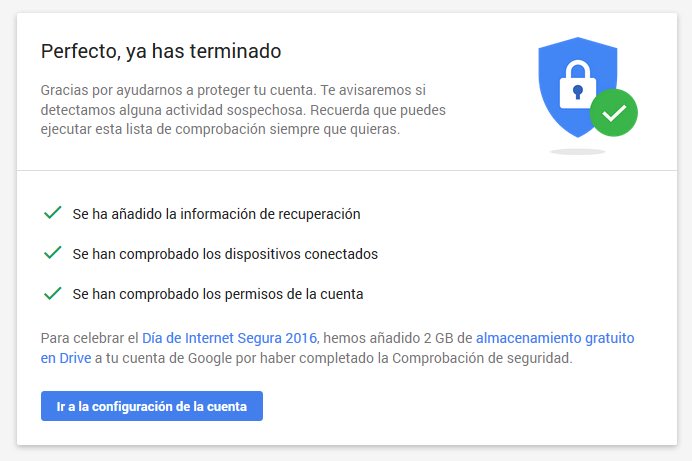This screenshot has width=692, height=461.
Task: Click the 'Gracias por ayudarnos' description paragraph
Action: pos(243,109)
